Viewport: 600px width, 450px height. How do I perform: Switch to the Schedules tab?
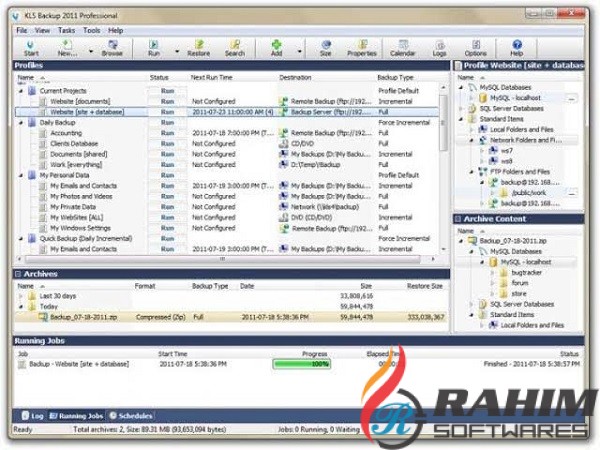tap(131, 416)
